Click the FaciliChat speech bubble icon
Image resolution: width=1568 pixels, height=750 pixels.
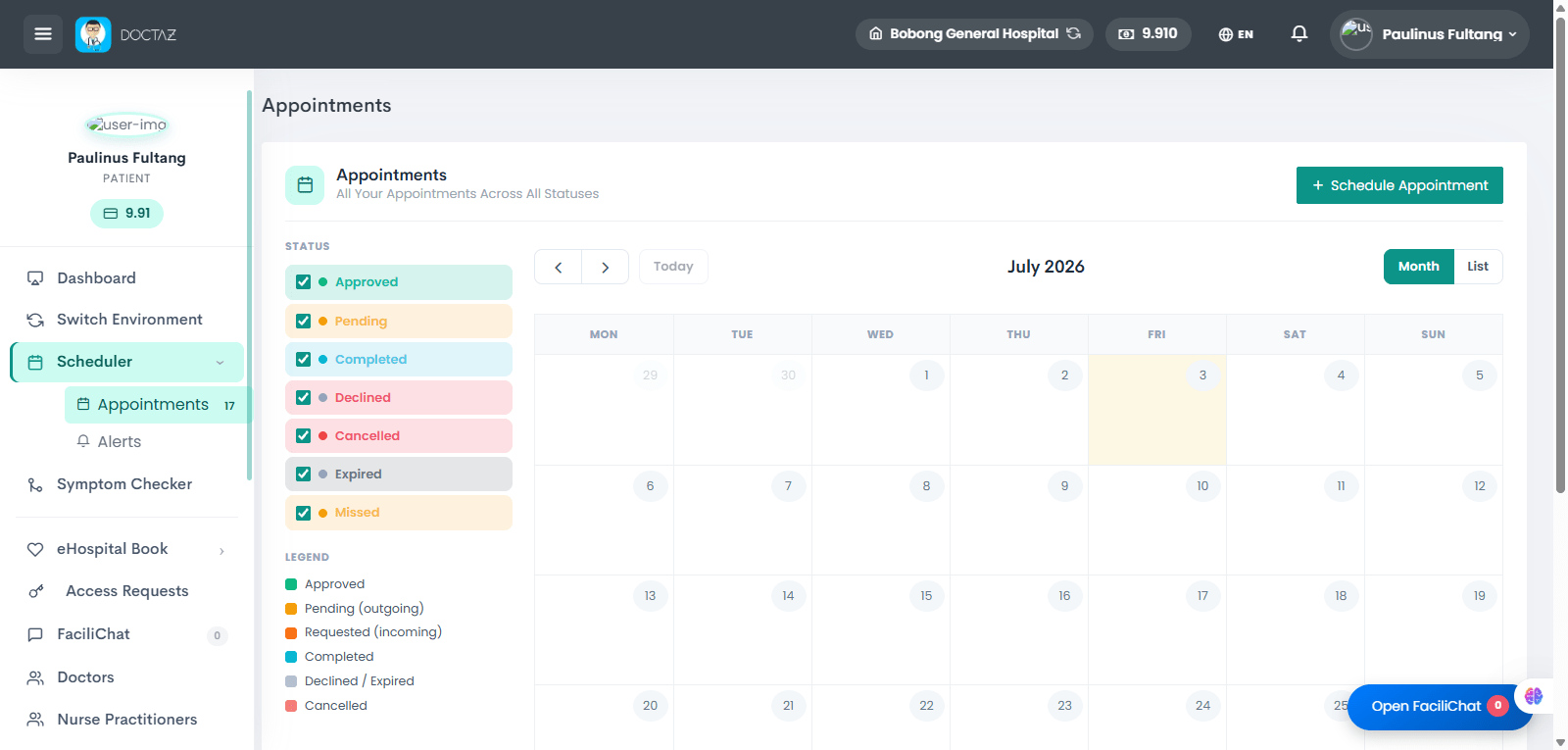pyautogui.click(x=35, y=634)
